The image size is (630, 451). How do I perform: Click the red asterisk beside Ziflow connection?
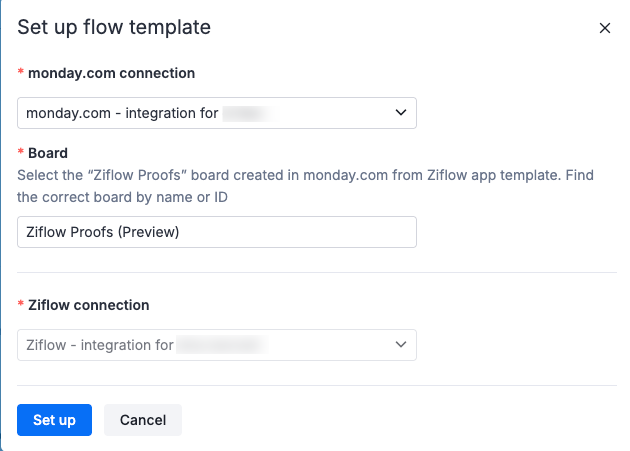point(21,306)
